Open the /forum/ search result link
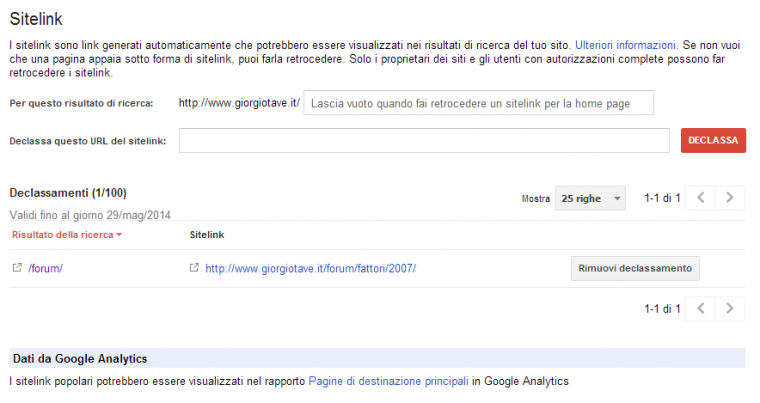 pyautogui.click(x=46, y=268)
